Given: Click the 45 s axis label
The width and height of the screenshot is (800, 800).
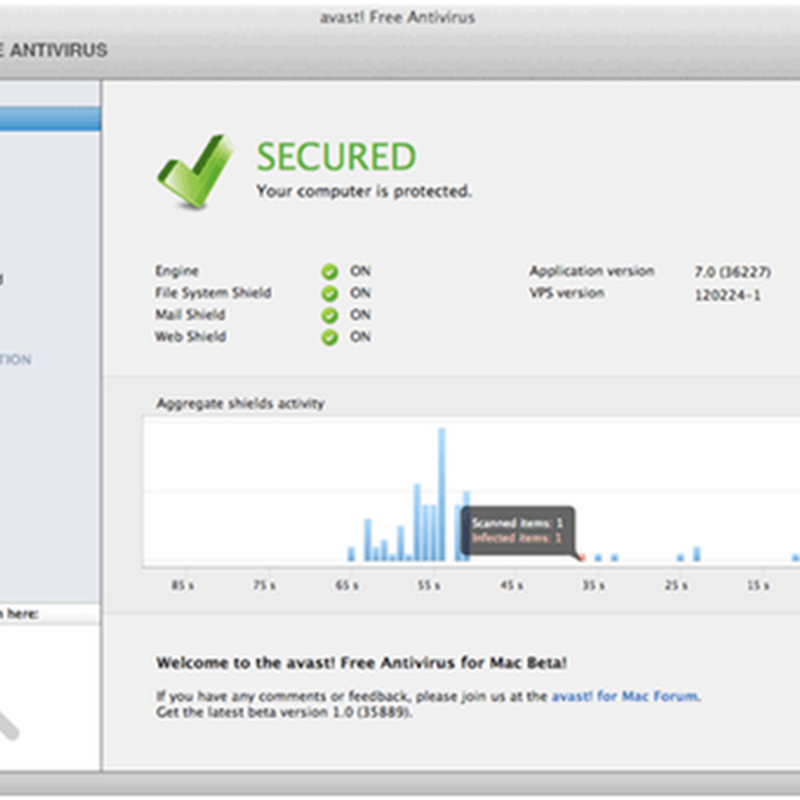Looking at the screenshot, I should point(512,585).
